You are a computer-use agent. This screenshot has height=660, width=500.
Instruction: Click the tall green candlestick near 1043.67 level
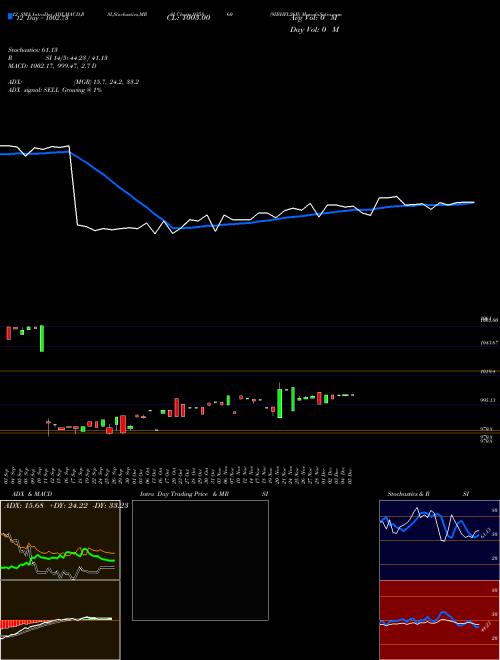coord(42,338)
